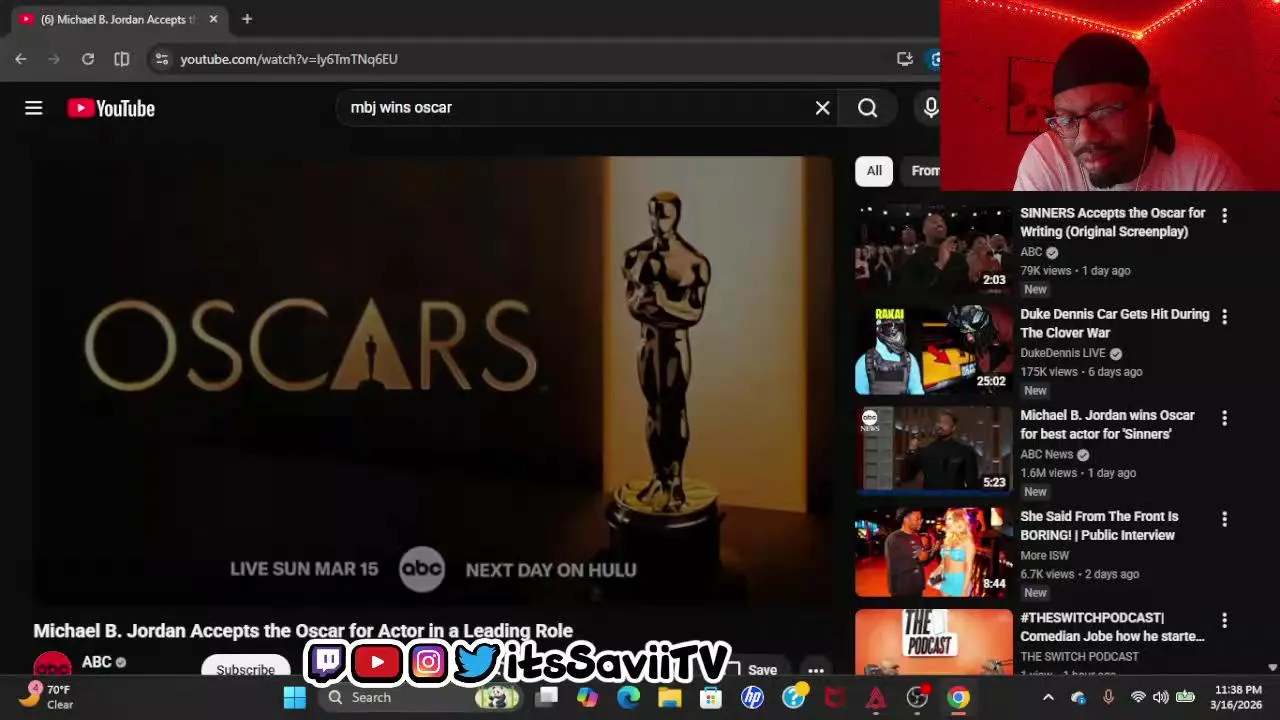This screenshot has width=1280, height=720.
Task: Go to the YouTube home logo
Action: [111, 108]
